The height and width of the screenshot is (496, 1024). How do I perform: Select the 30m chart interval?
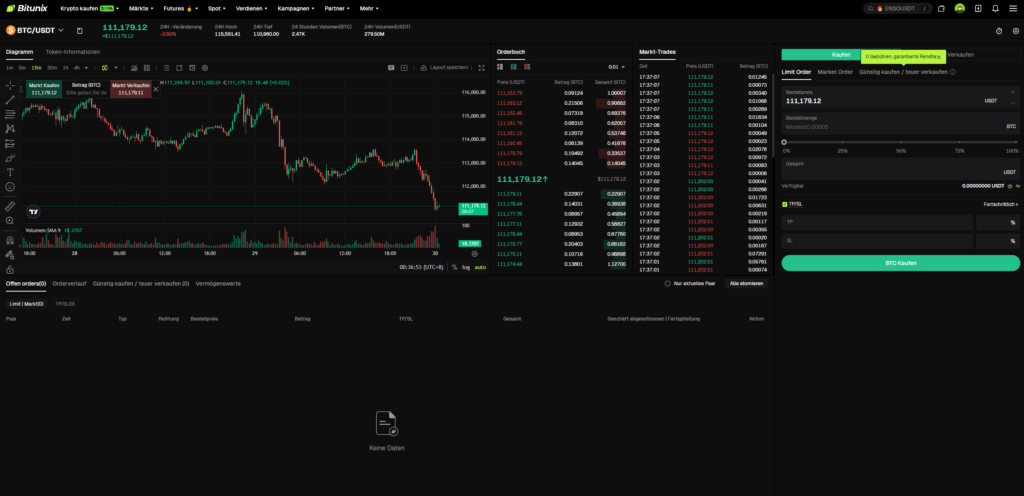tap(52, 67)
